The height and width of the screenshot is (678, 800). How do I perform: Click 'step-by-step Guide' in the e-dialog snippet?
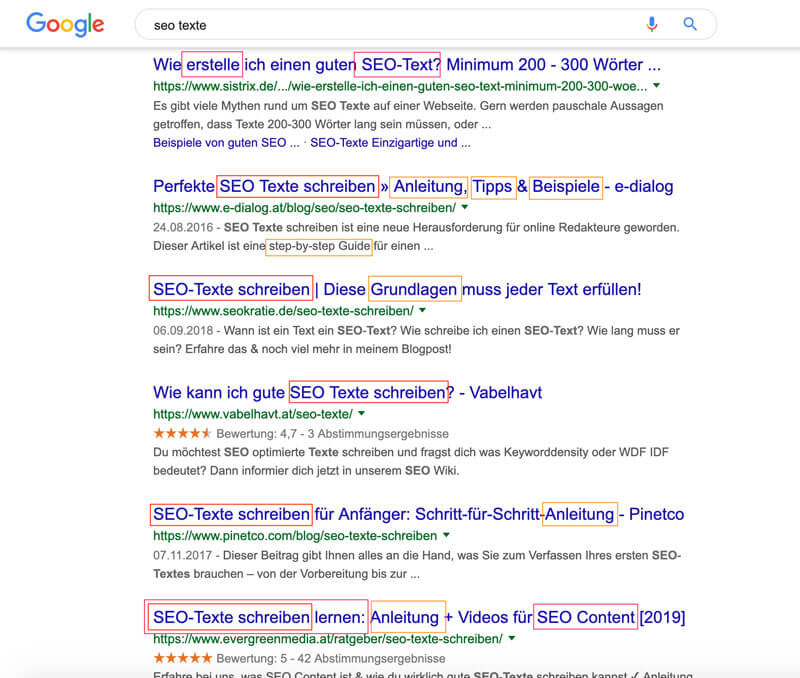tap(319, 246)
